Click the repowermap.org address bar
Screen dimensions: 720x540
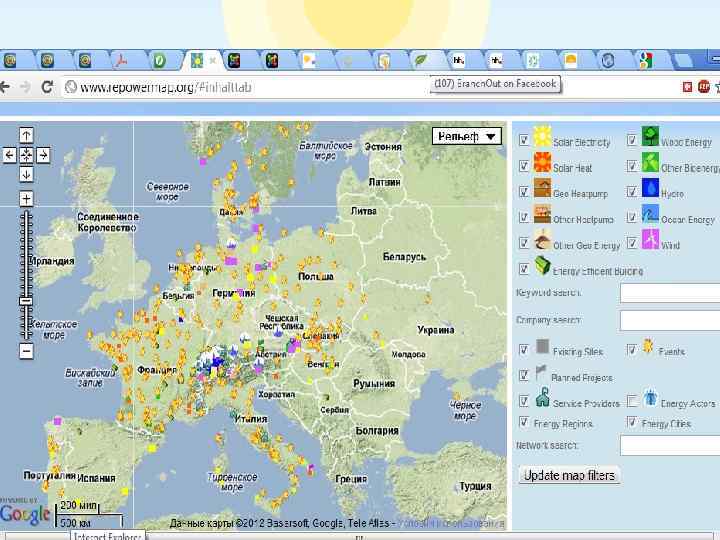pyautogui.click(x=246, y=87)
